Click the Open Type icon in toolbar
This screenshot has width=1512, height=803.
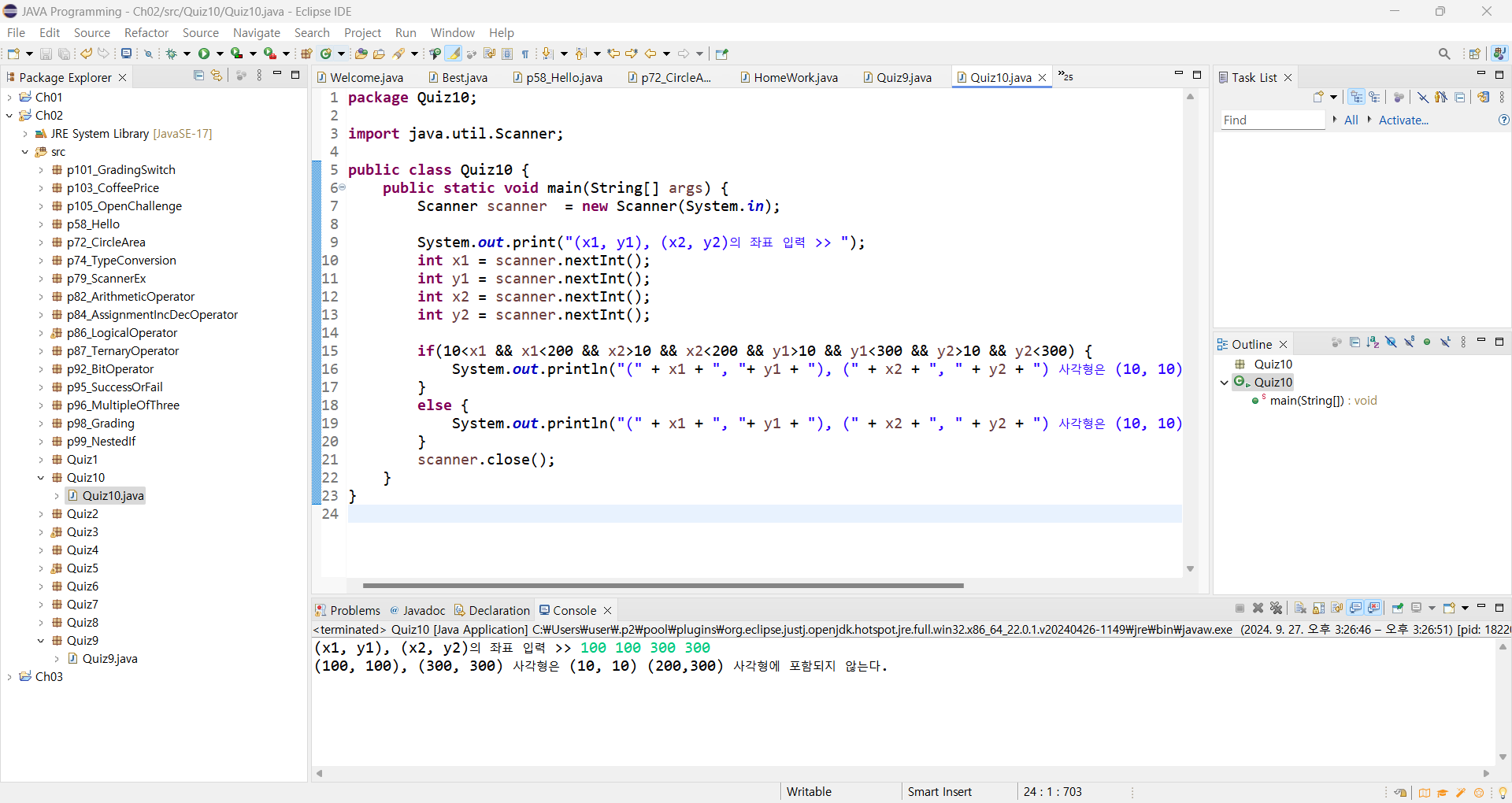click(x=361, y=54)
